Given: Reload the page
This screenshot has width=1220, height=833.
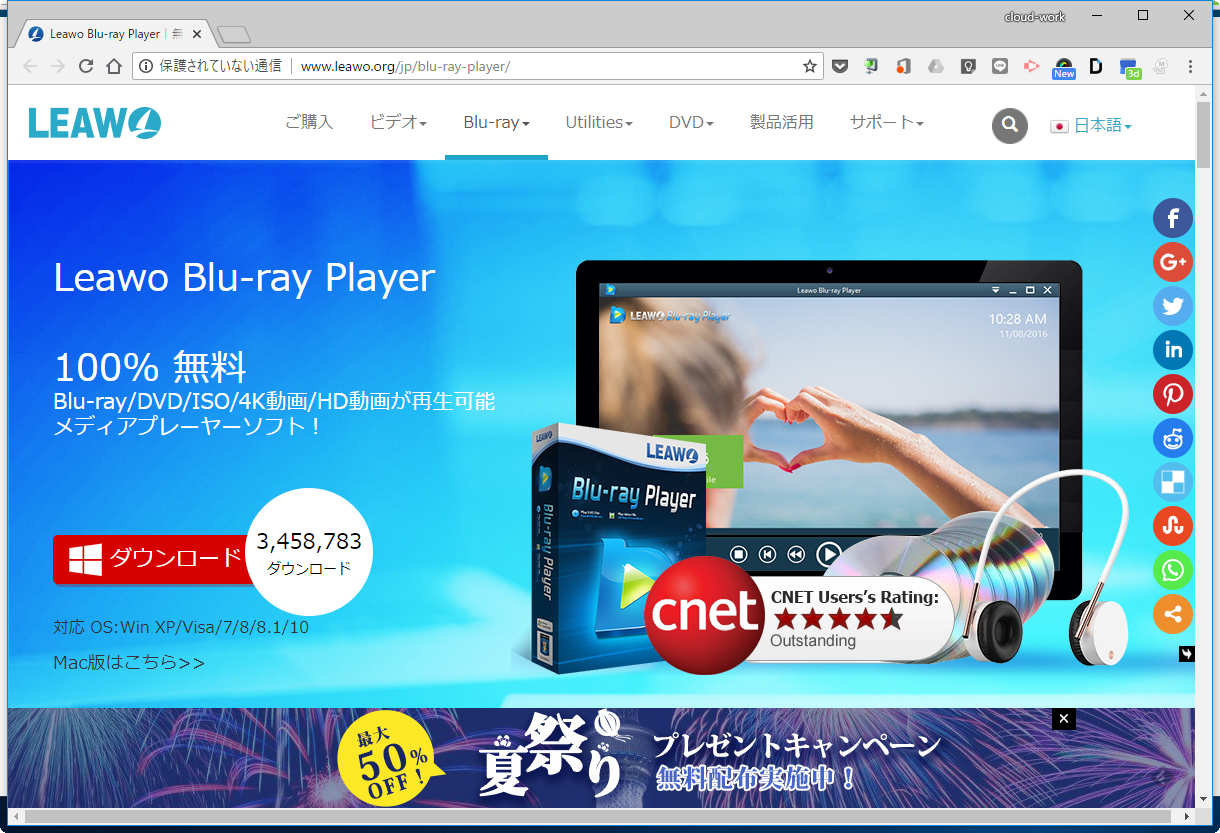Looking at the screenshot, I should point(86,66).
